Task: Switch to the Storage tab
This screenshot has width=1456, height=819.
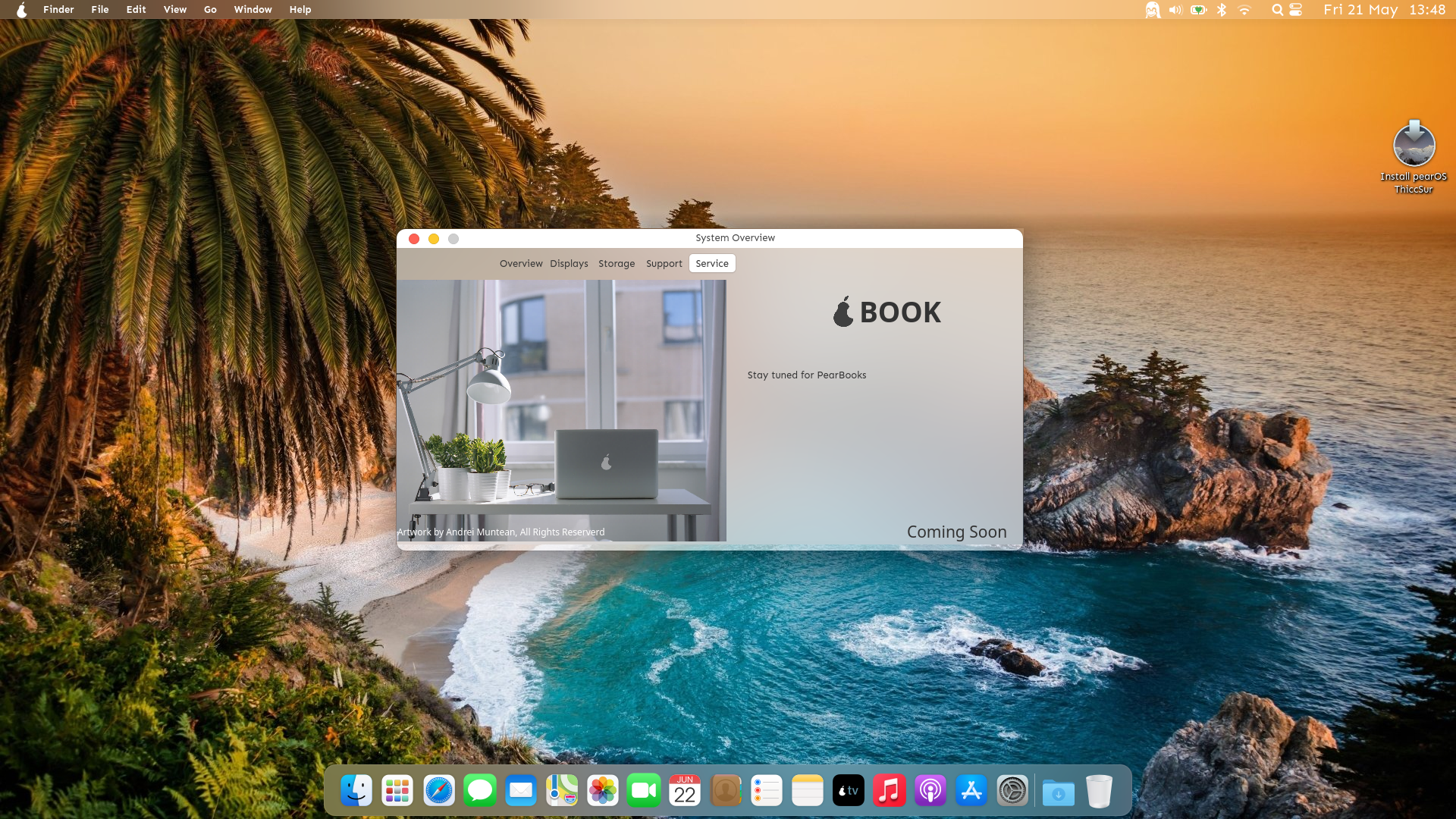Action: 617,264
